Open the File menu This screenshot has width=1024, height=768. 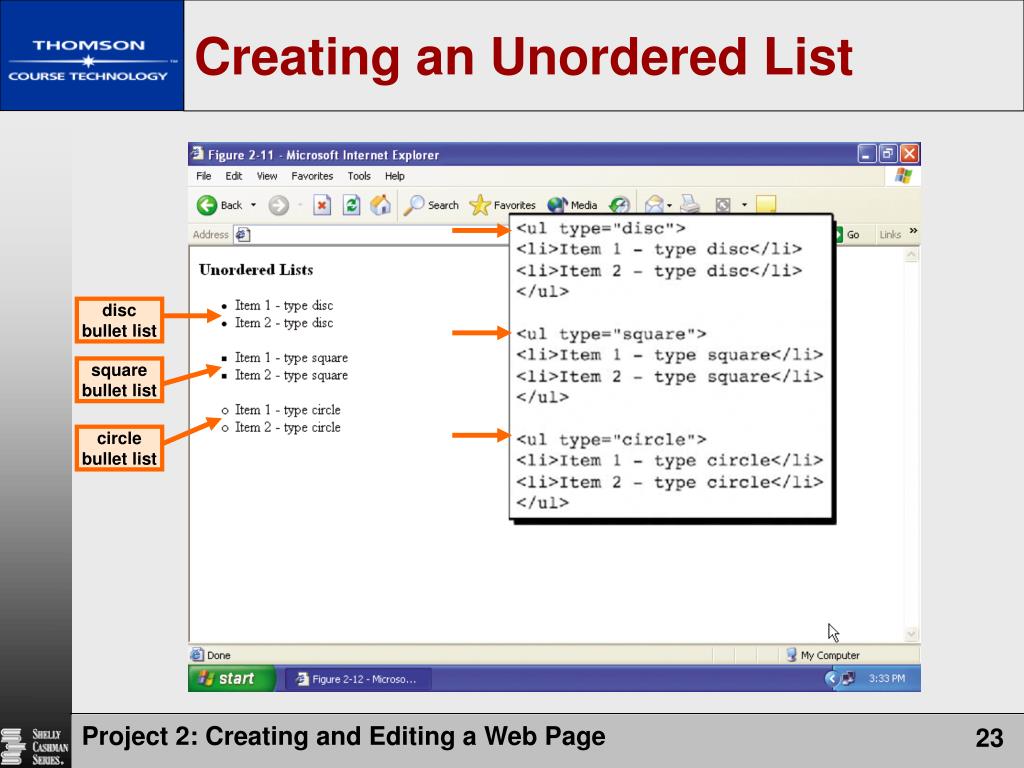tap(204, 176)
